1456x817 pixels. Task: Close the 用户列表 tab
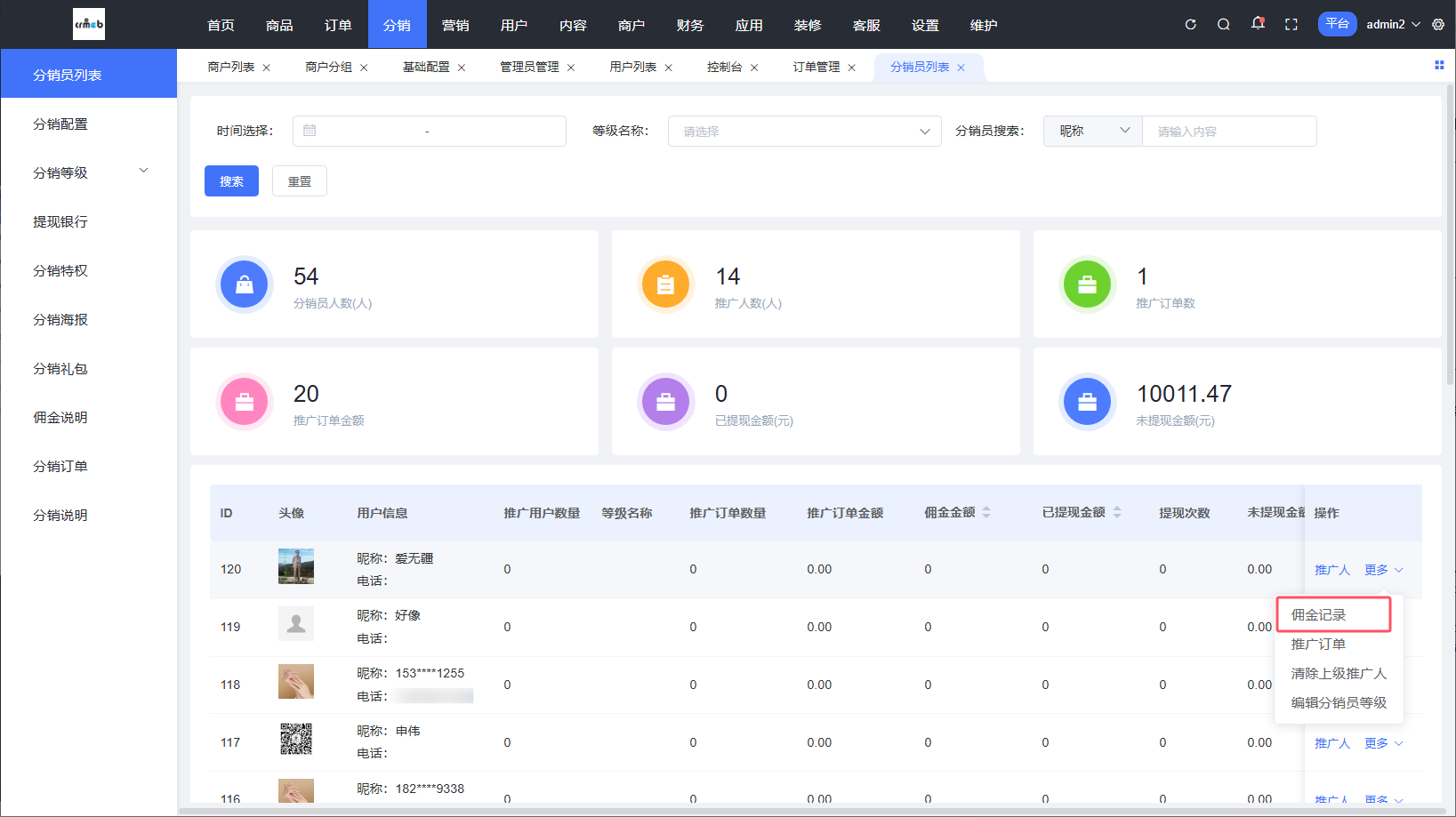(669, 68)
